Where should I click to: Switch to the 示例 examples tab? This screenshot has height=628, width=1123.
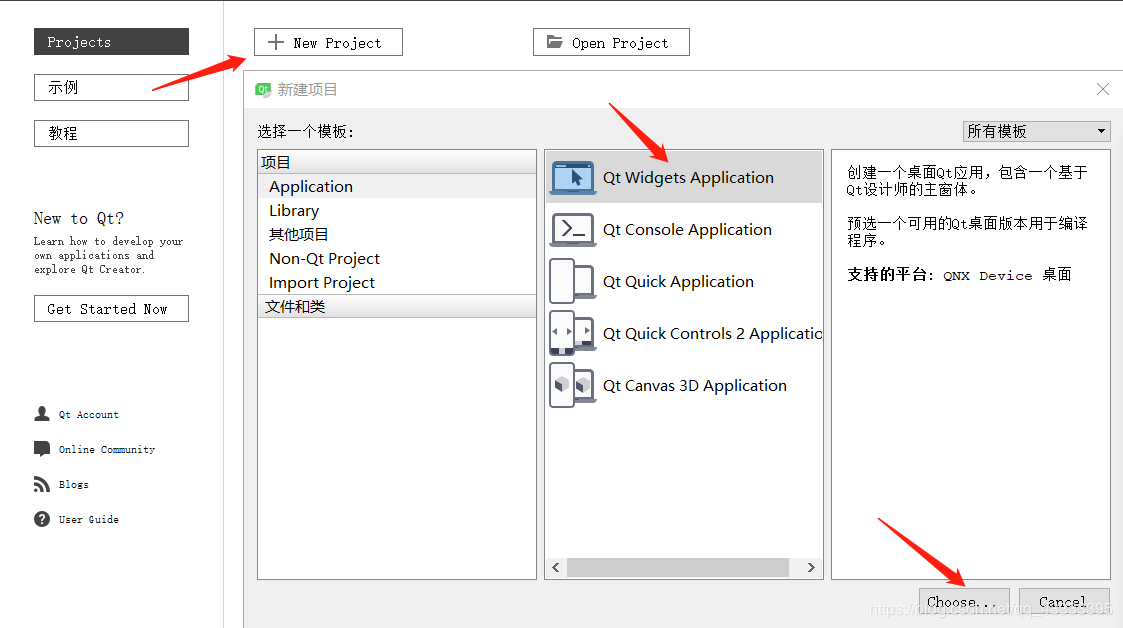(111, 87)
